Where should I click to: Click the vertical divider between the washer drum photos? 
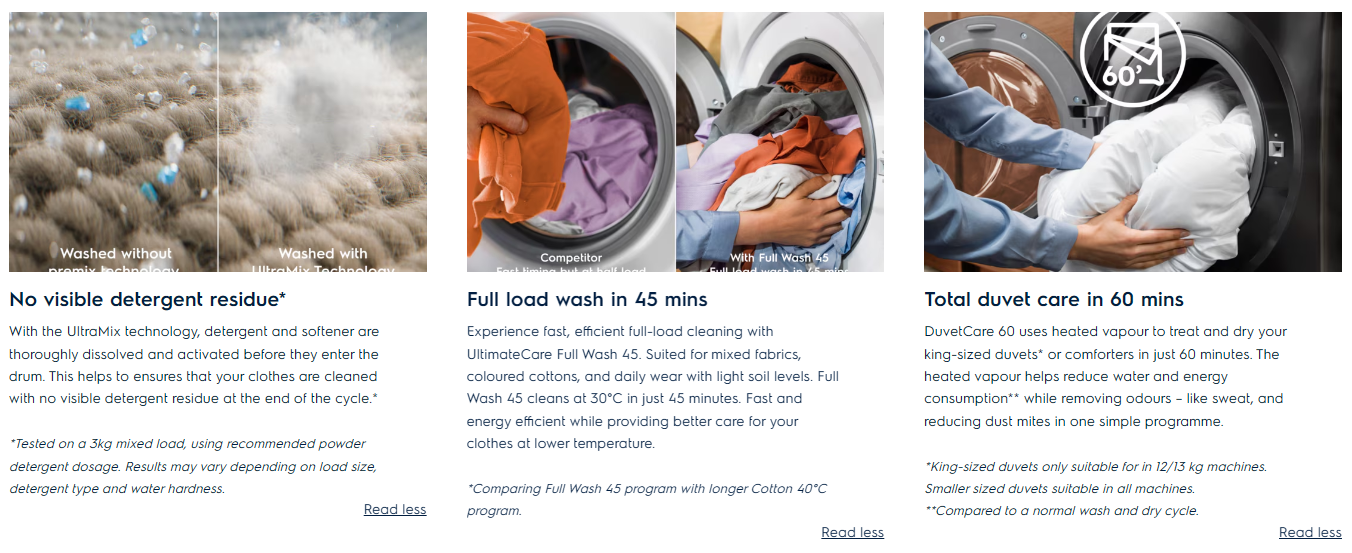pos(676,142)
